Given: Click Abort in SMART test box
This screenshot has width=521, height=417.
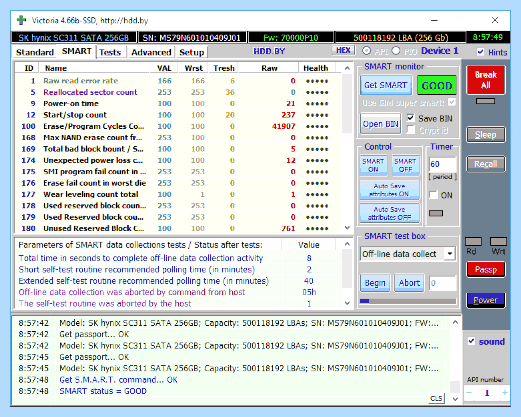Looking at the screenshot, I should pyautogui.click(x=409, y=283).
